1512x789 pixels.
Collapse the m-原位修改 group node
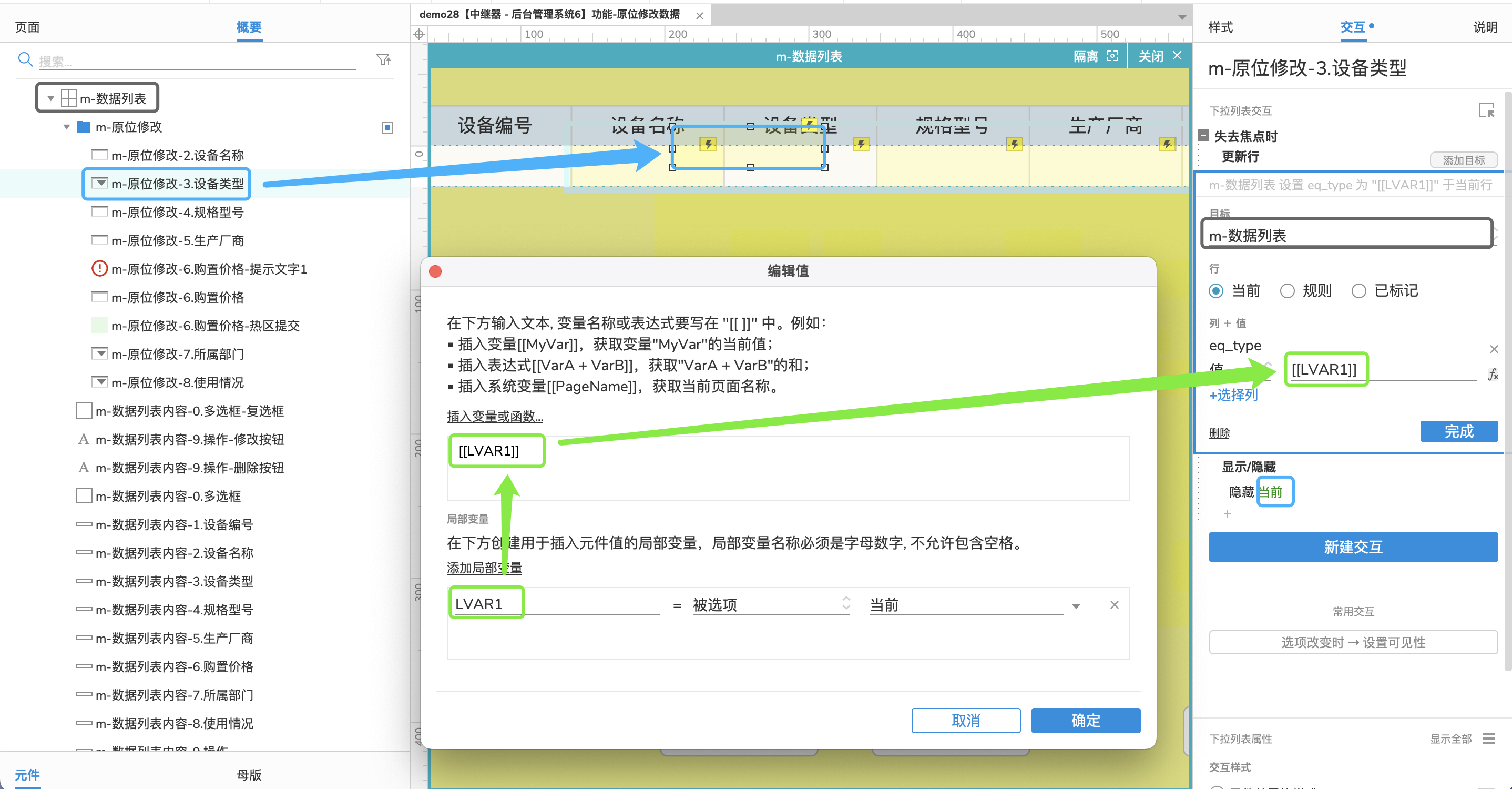click(66, 127)
